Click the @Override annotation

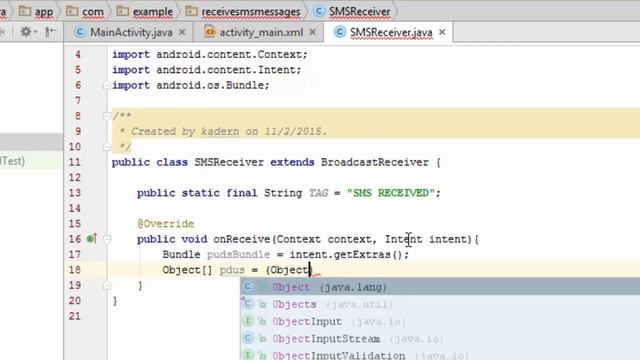pos(166,224)
